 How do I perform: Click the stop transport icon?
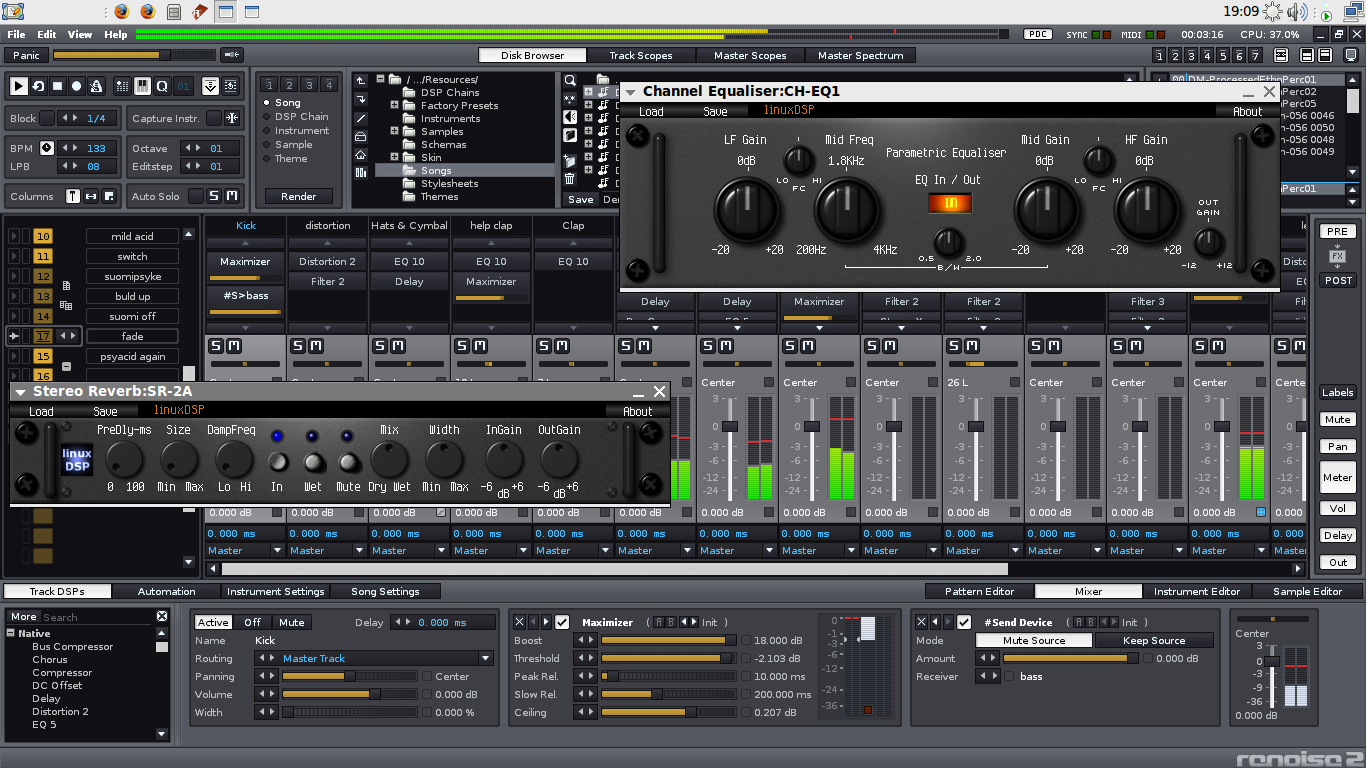58,86
